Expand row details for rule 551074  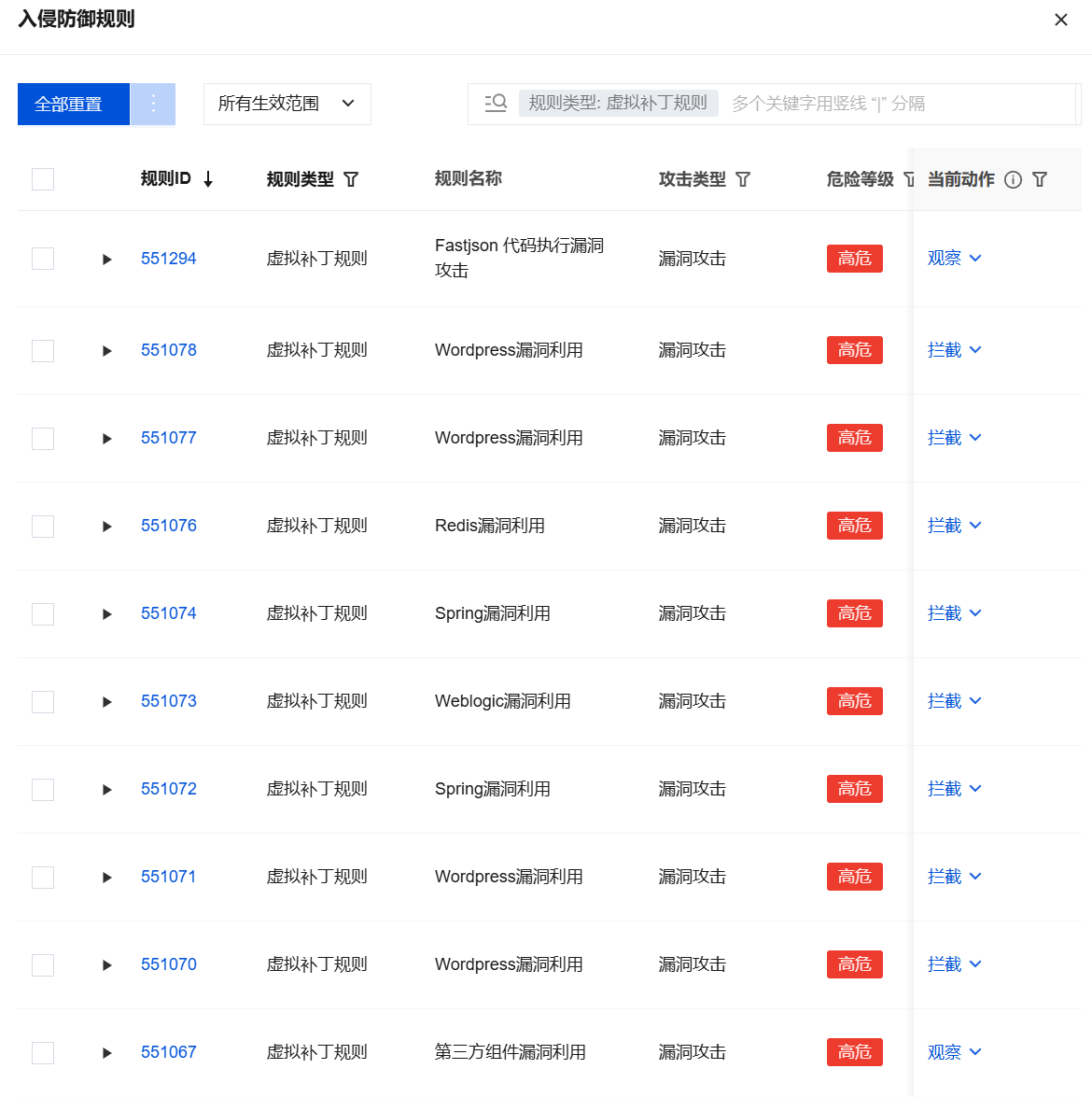coord(106,614)
